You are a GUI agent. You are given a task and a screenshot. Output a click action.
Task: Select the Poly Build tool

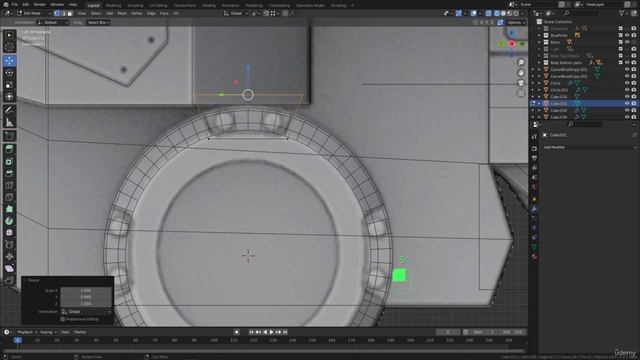click(9, 209)
